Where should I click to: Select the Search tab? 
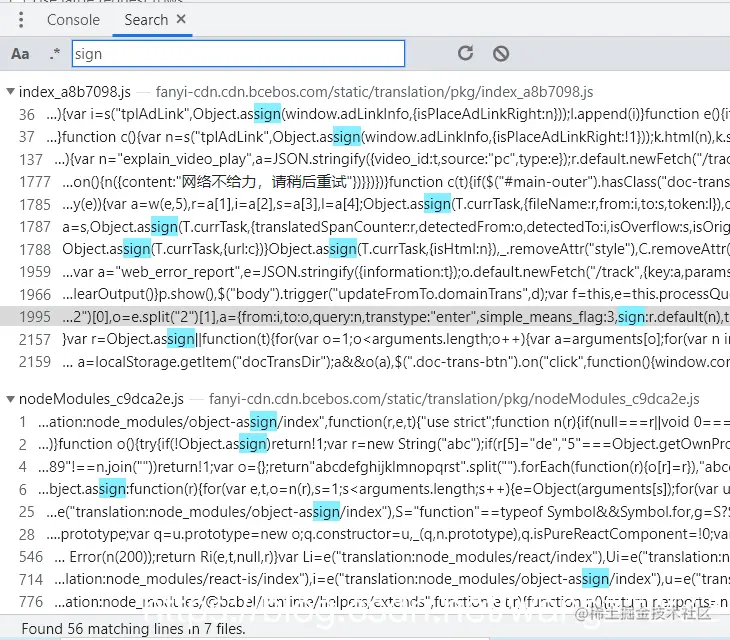pyautogui.click(x=146, y=20)
